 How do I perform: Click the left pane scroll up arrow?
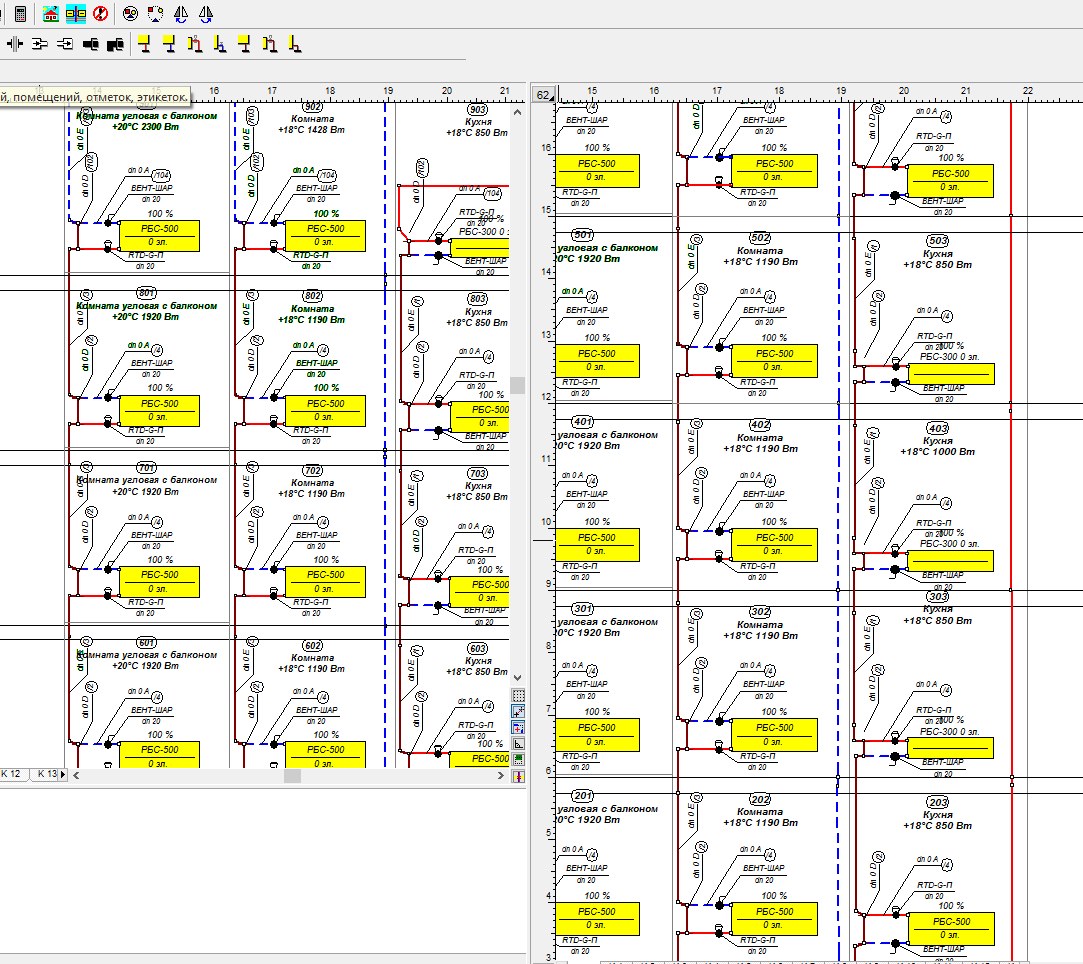(x=517, y=111)
